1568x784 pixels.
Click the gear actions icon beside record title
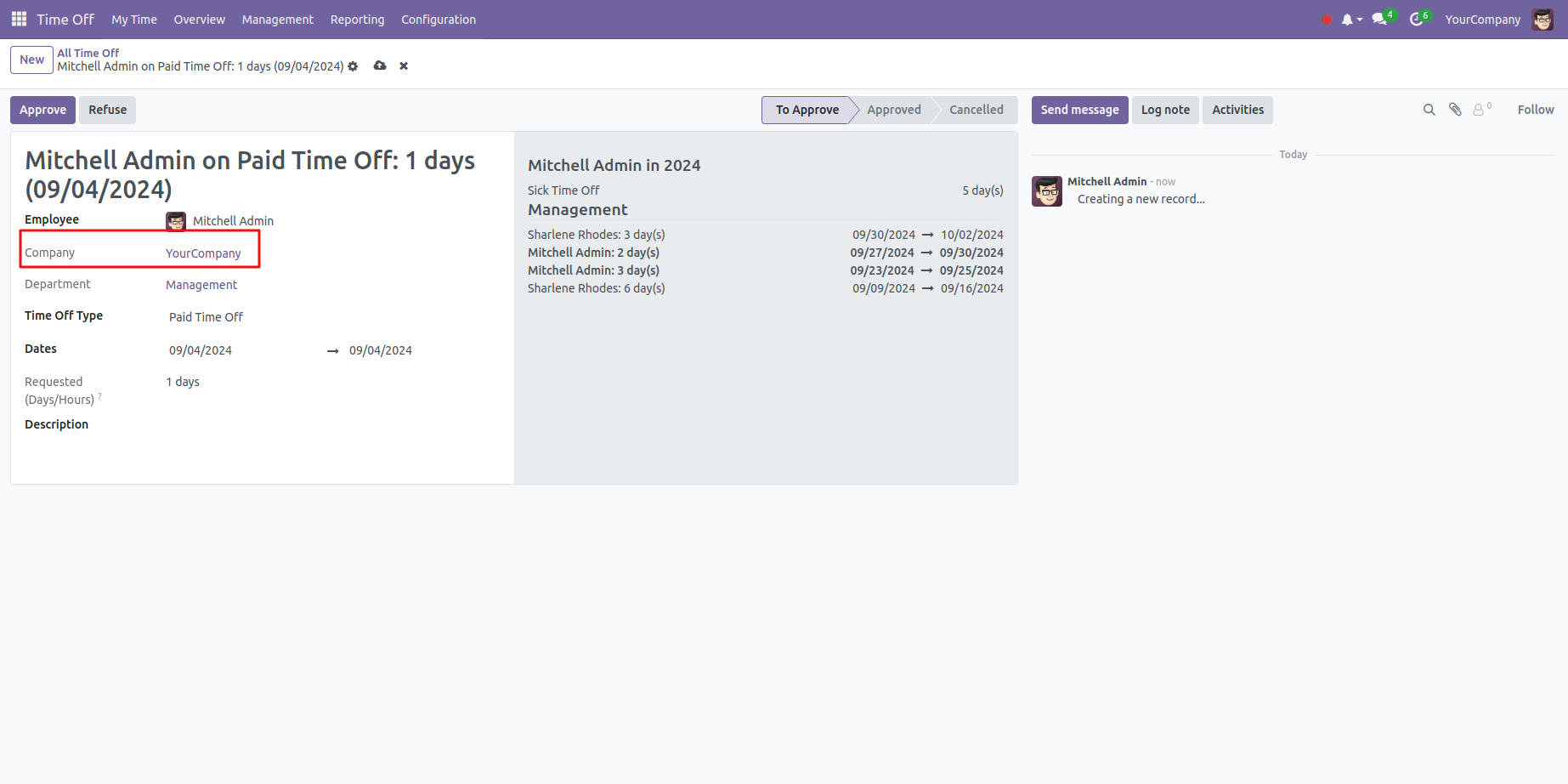tap(354, 66)
